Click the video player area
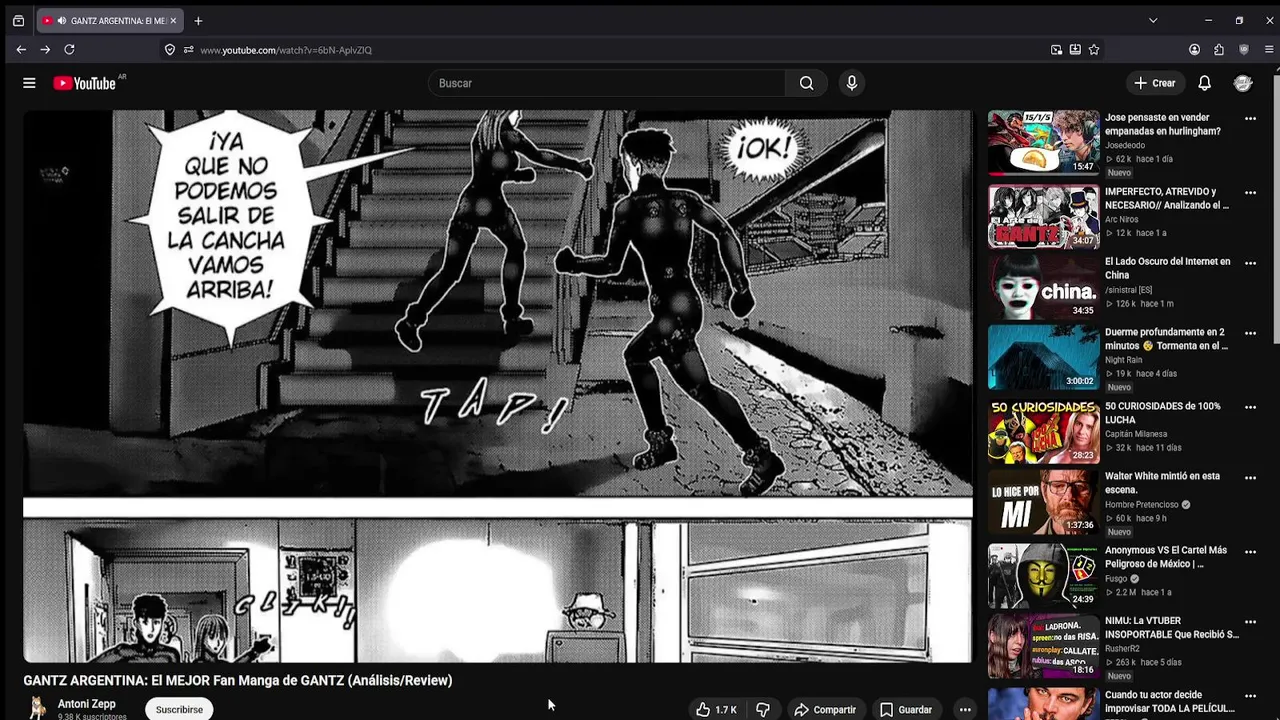This screenshot has width=1280, height=720. point(498,386)
